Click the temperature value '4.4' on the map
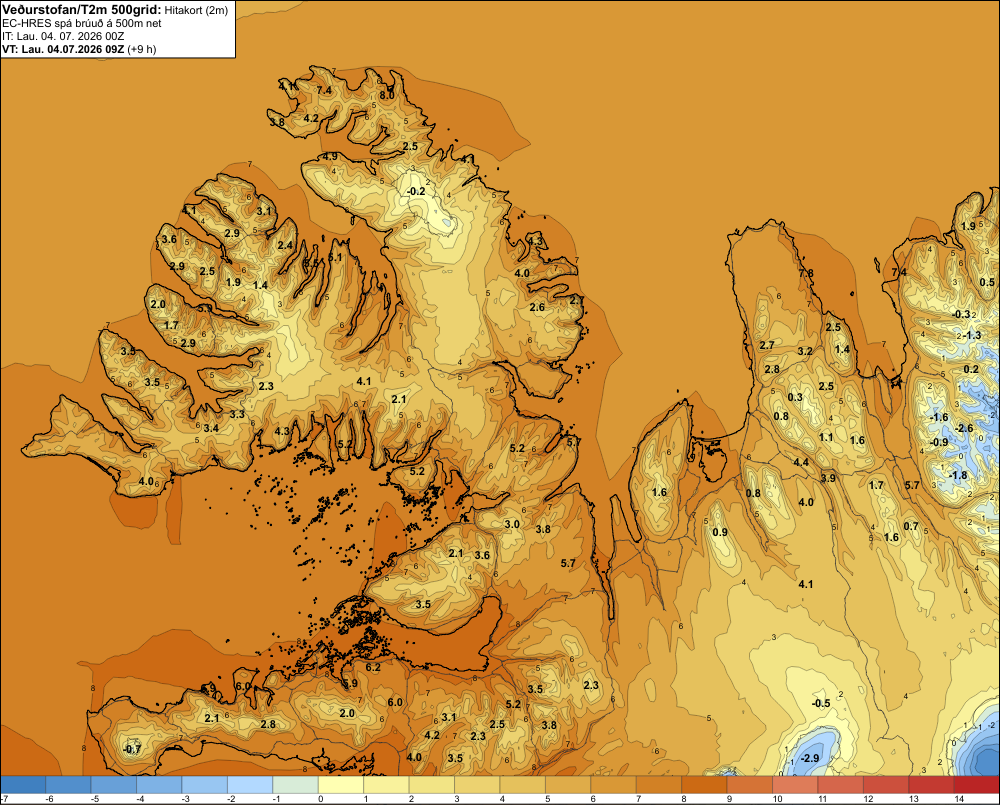1000x805 pixels. [801, 462]
